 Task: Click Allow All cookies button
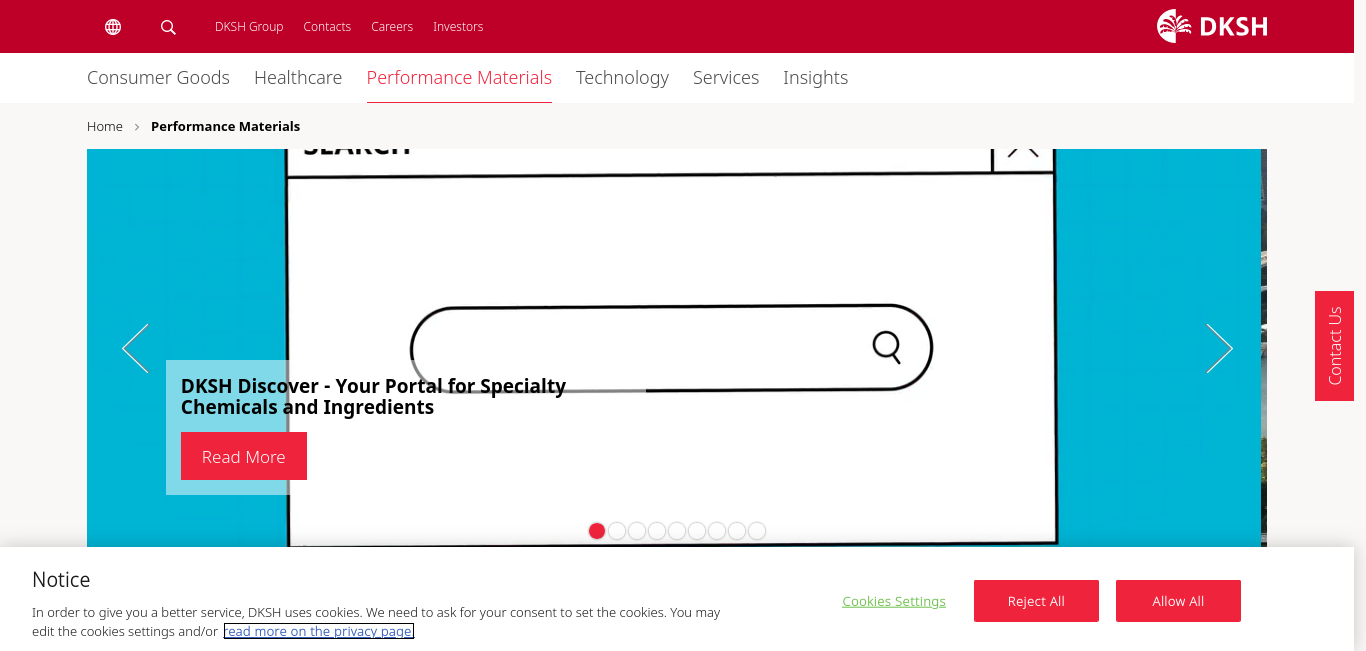[x=1178, y=601]
